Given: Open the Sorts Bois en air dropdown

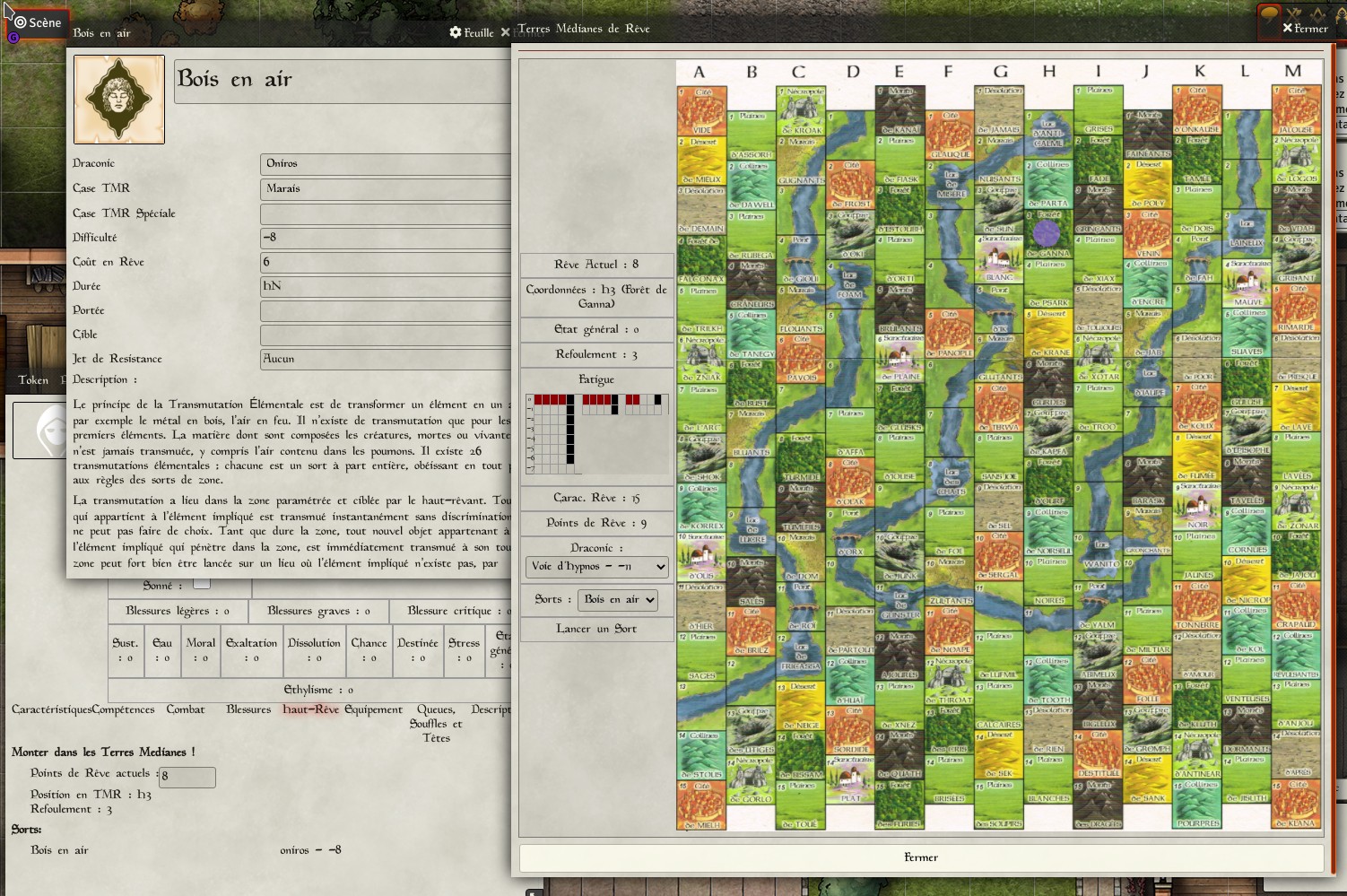Looking at the screenshot, I should (618, 599).
